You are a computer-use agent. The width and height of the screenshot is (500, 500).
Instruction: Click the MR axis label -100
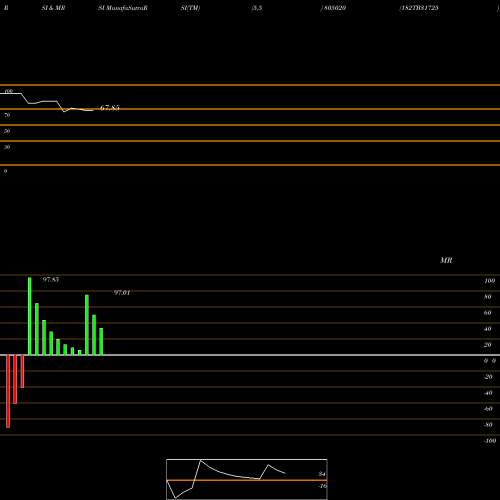click(490, 441)
